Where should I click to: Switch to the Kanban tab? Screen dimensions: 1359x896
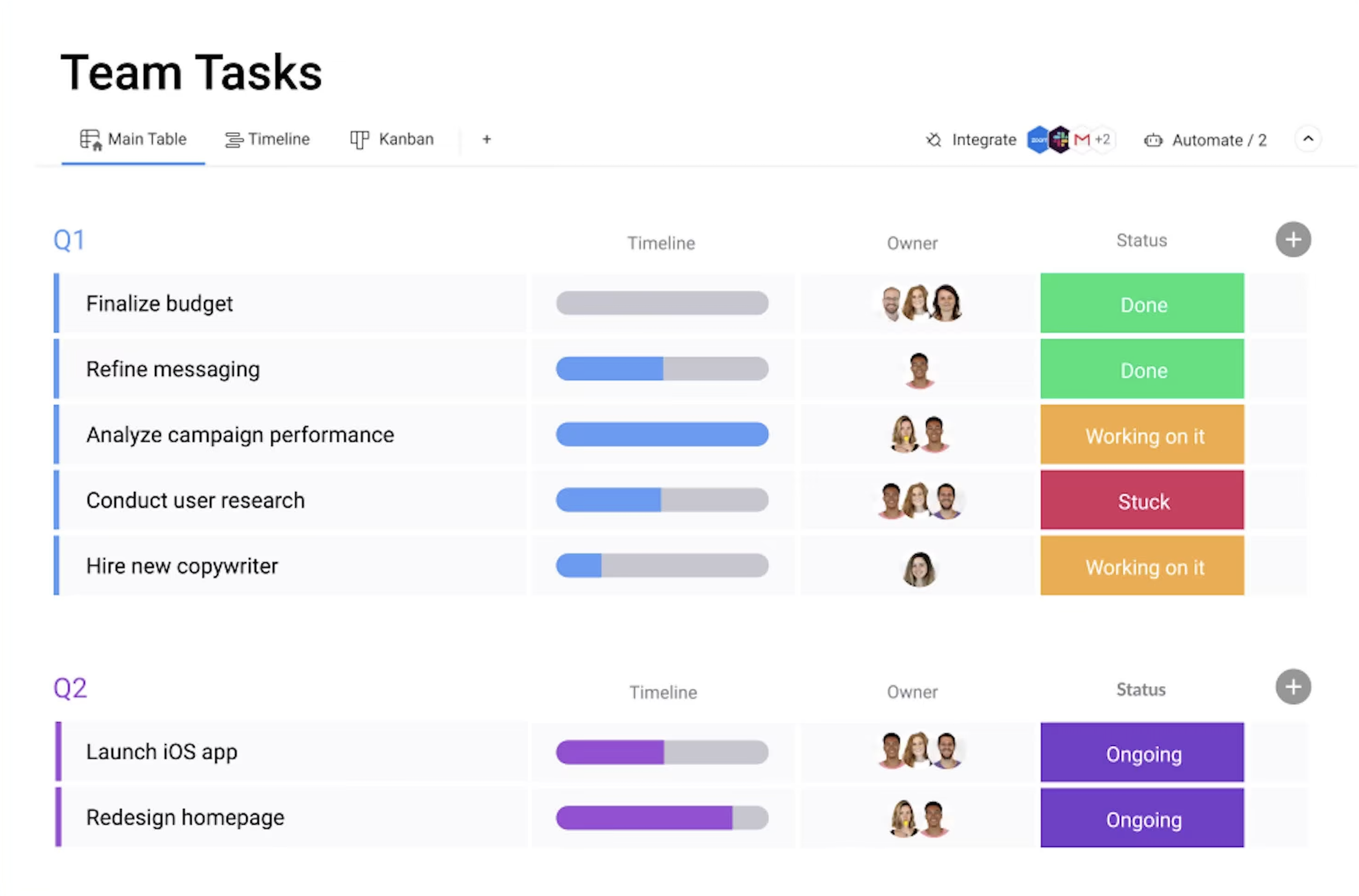392,139
